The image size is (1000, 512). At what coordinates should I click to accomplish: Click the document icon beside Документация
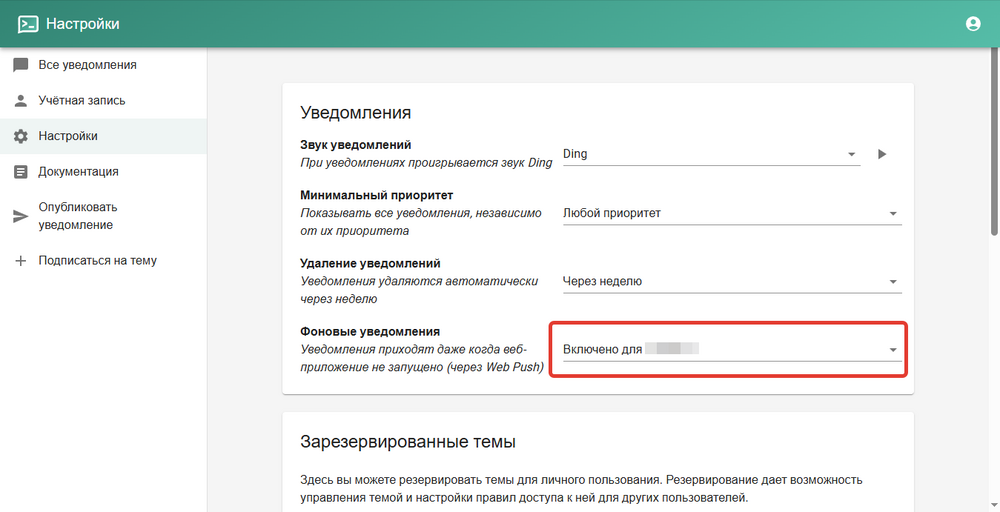point(20,172)
